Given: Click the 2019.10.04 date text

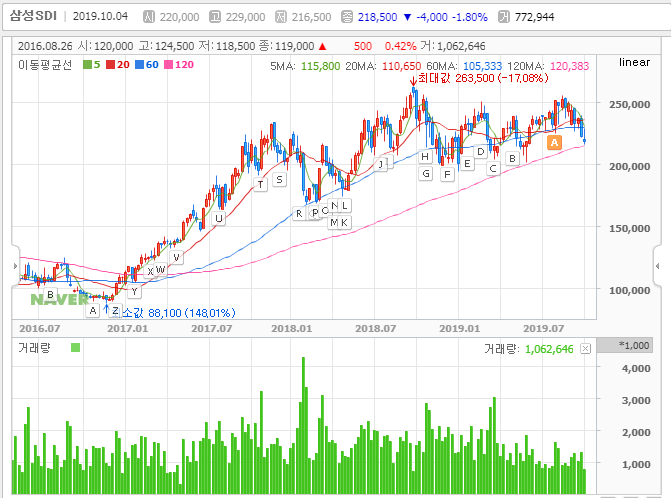Looking at the screenshot, I should point(100,16).
